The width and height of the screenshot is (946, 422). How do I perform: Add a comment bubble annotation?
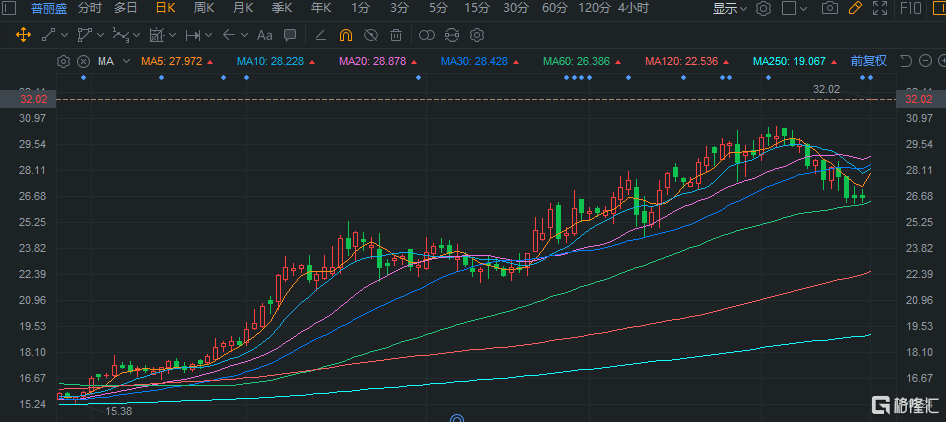[x=290, y=35]
